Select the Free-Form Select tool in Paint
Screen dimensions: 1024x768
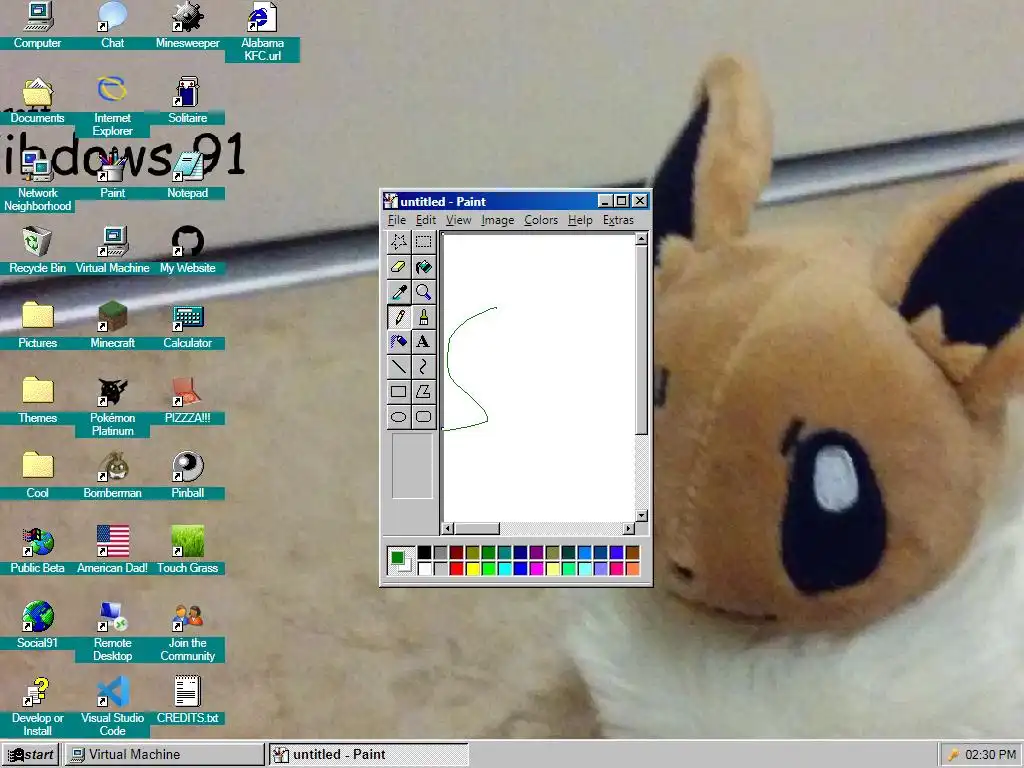(x=398, y=242)
